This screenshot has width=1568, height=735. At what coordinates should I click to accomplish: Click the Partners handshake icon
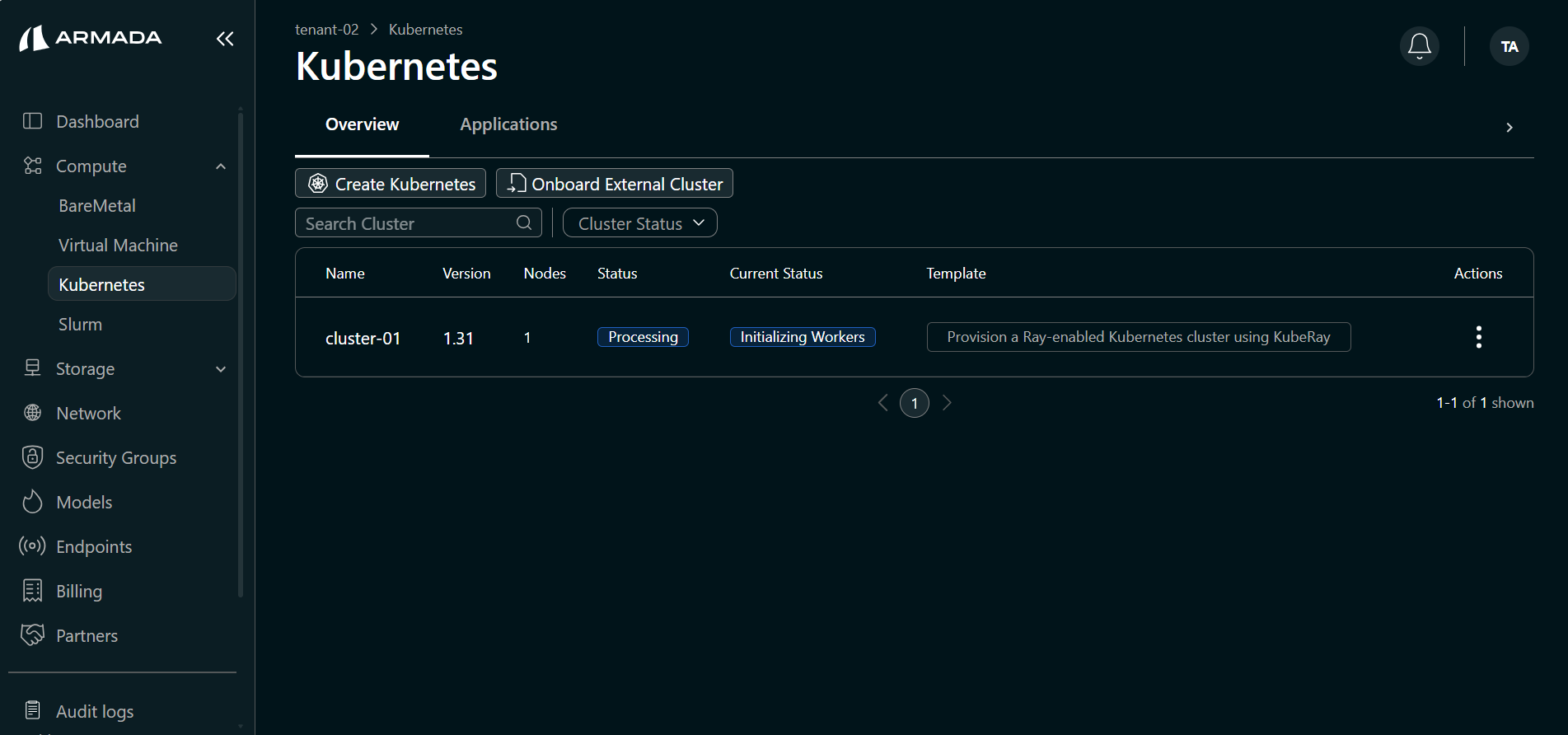pyautogui.click(x=33, y=634)
